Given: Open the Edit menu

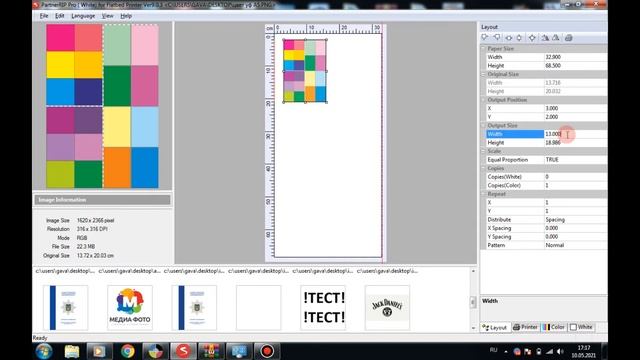Looking at the screenshot, I should tap(60, 16).
